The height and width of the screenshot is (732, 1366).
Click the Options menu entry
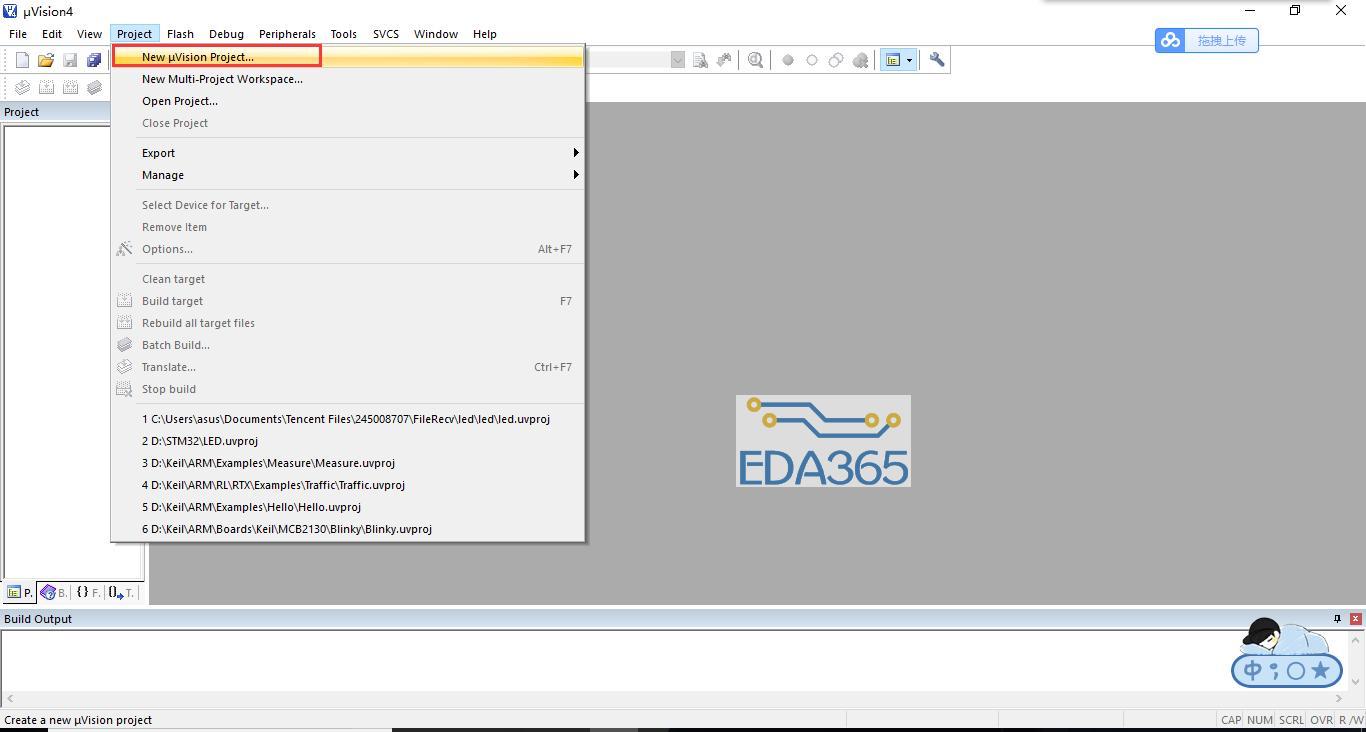[x=348, y=249]
